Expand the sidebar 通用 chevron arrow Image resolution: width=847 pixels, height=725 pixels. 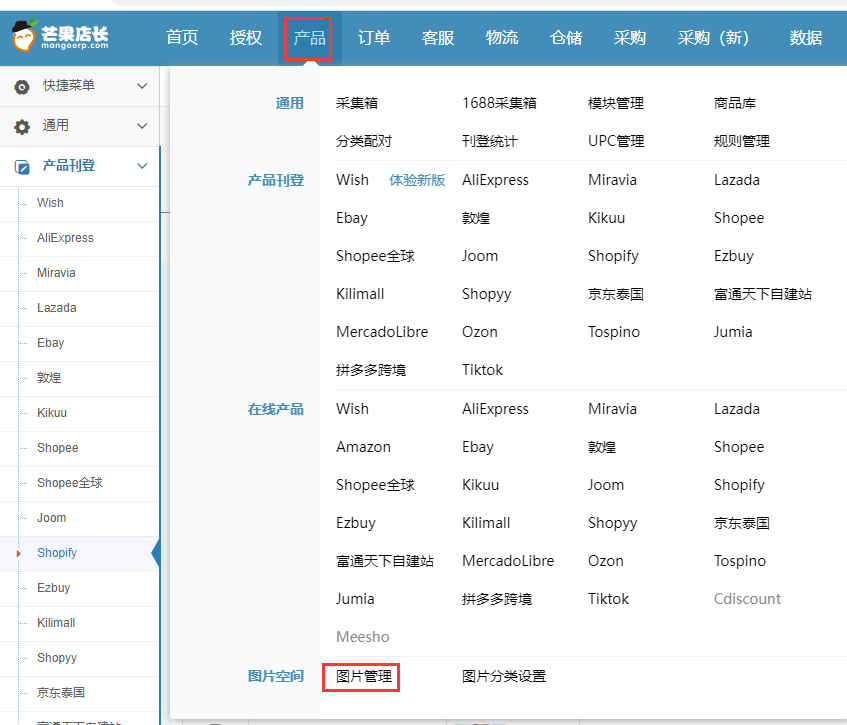[x=142, y=126]
